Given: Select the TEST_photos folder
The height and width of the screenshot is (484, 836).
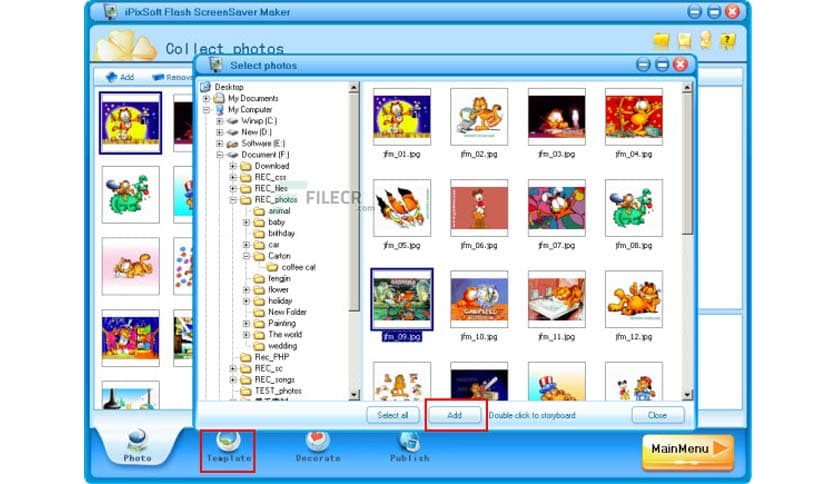Looking at the screenshot, I should click(x=278, y=391).
